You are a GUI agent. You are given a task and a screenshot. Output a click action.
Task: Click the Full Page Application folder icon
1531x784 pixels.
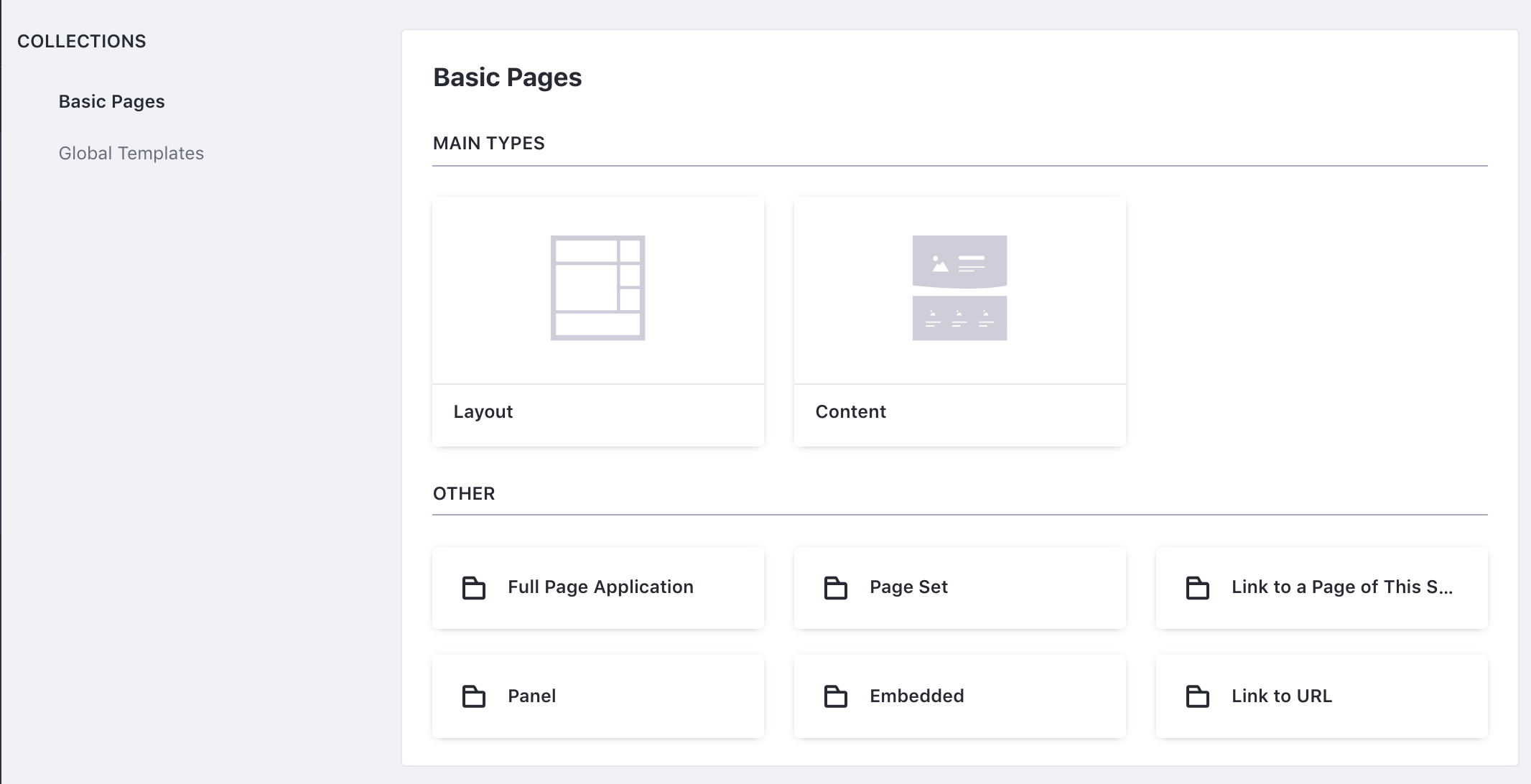click(473, 588)
